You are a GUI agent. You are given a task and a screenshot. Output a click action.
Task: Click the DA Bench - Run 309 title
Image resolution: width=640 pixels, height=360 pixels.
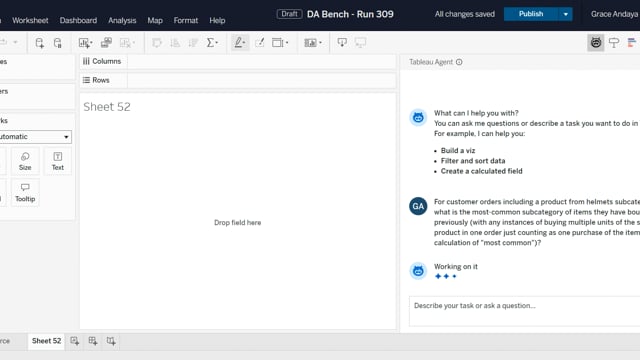point(350,14)
